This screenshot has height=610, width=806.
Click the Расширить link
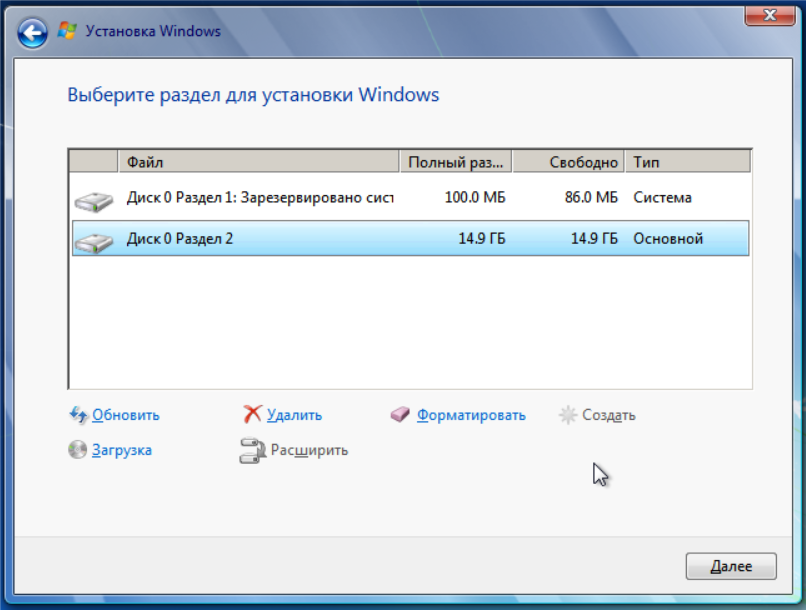tap(309, 450)
